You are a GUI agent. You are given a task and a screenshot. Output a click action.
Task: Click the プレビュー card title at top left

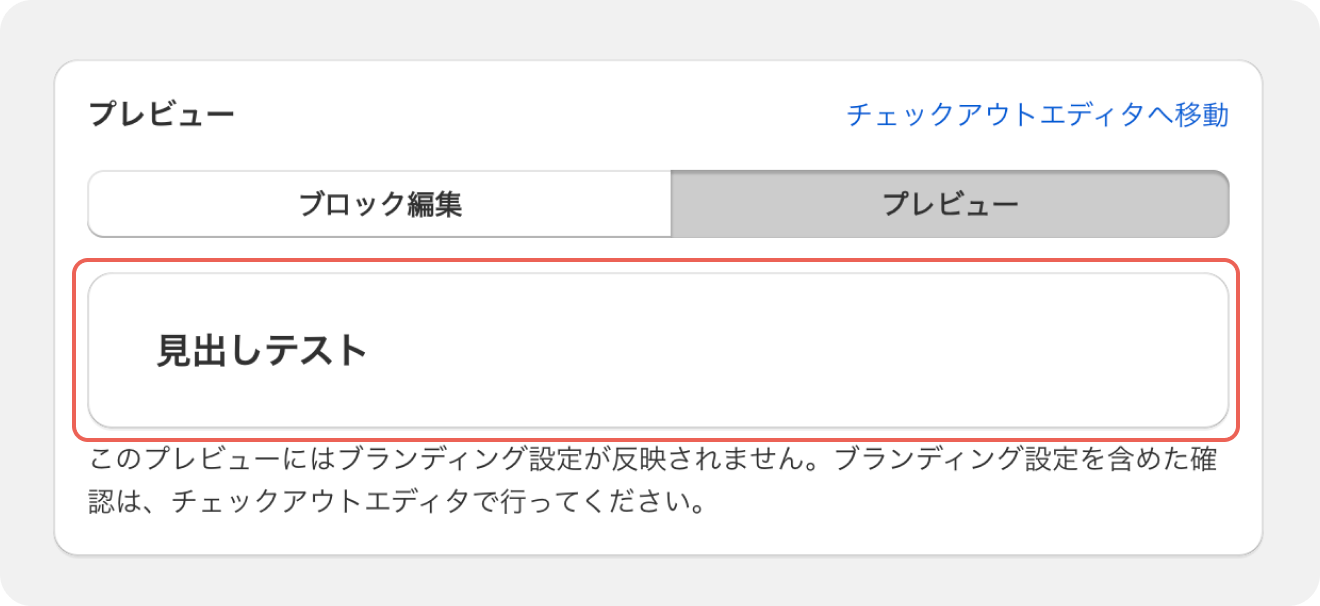coord(161,115)
